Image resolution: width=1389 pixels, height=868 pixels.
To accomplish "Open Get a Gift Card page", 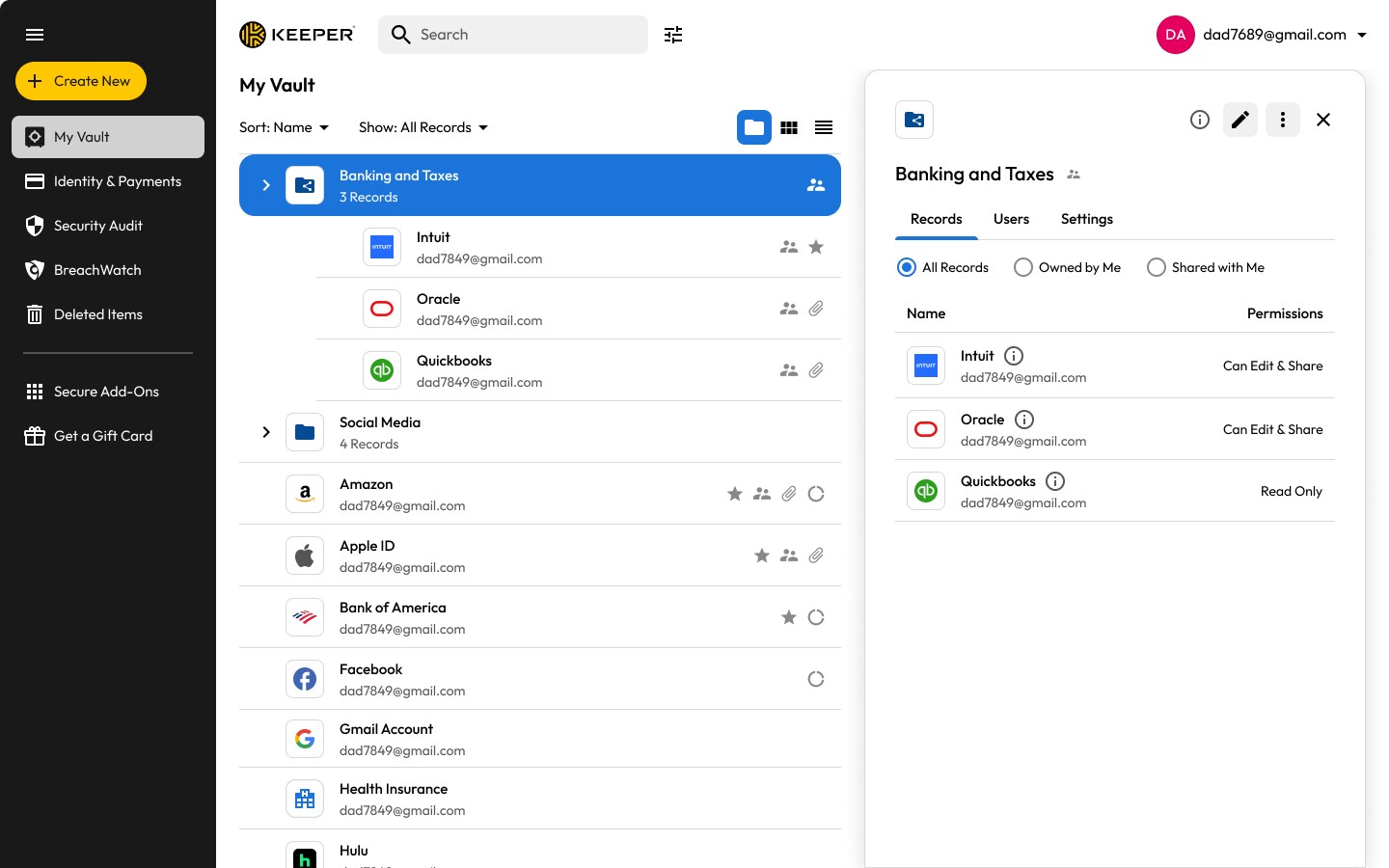I will tap(103, 435).
